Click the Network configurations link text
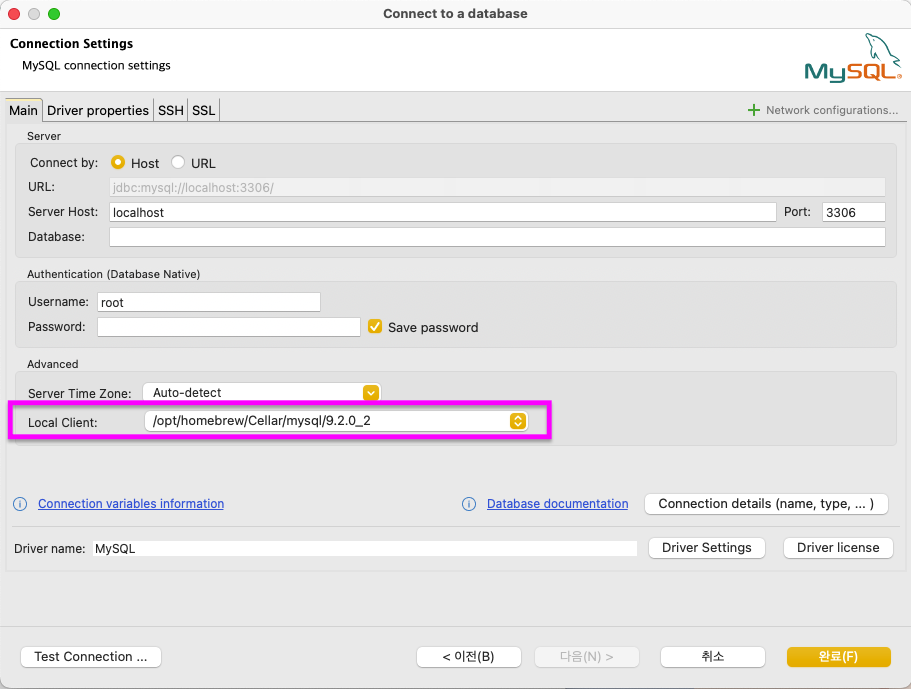The height and width of the screenshot is (689, 911). pyautogui.click(x=831, y=110)
